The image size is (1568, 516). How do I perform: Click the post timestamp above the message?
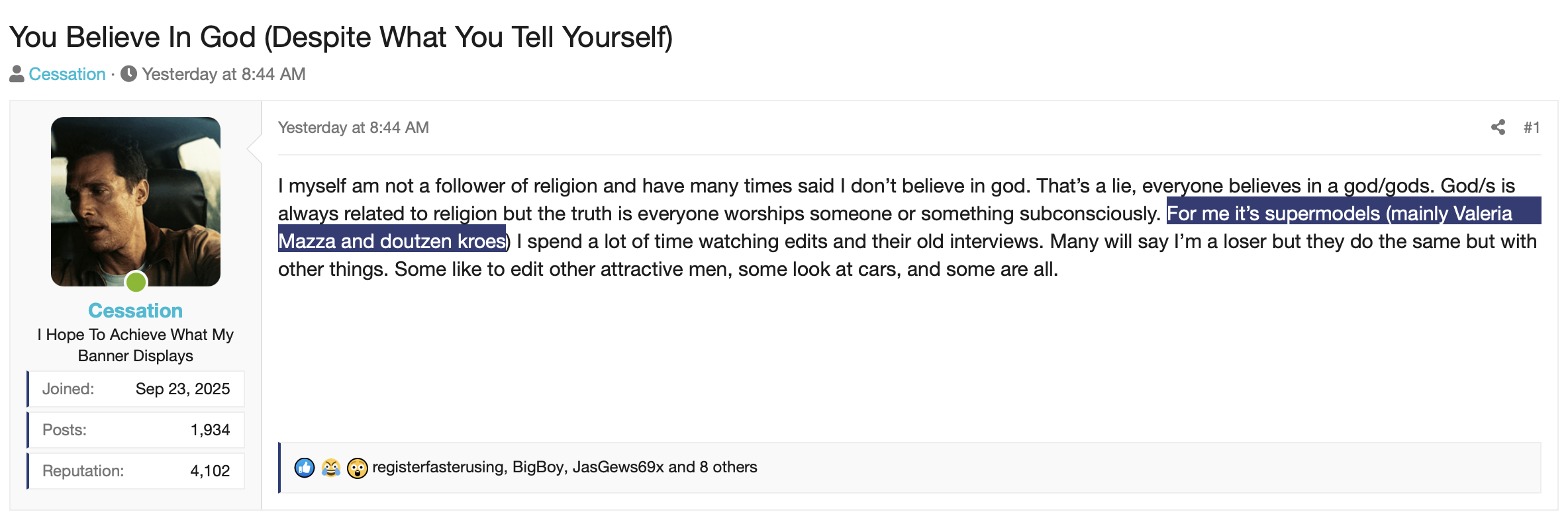(353, 127)
